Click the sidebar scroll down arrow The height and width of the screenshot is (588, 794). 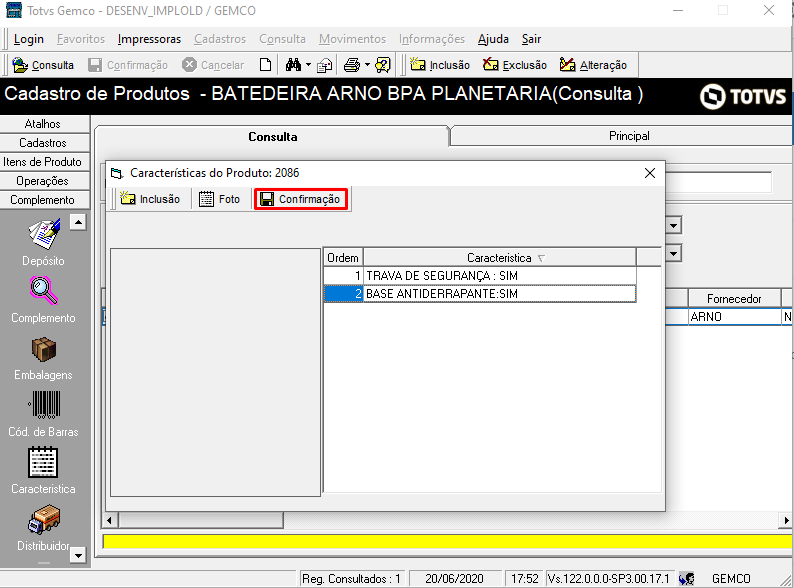[78, 556]
